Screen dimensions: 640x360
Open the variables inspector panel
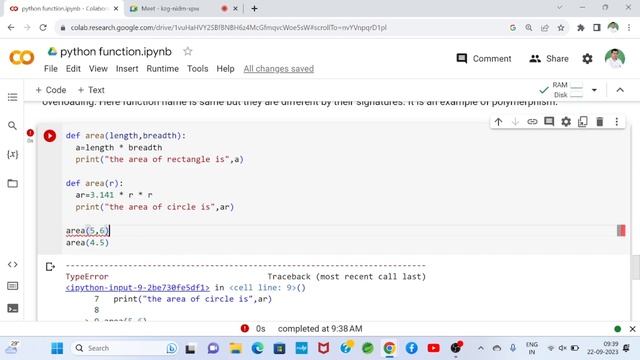[13, 154]
